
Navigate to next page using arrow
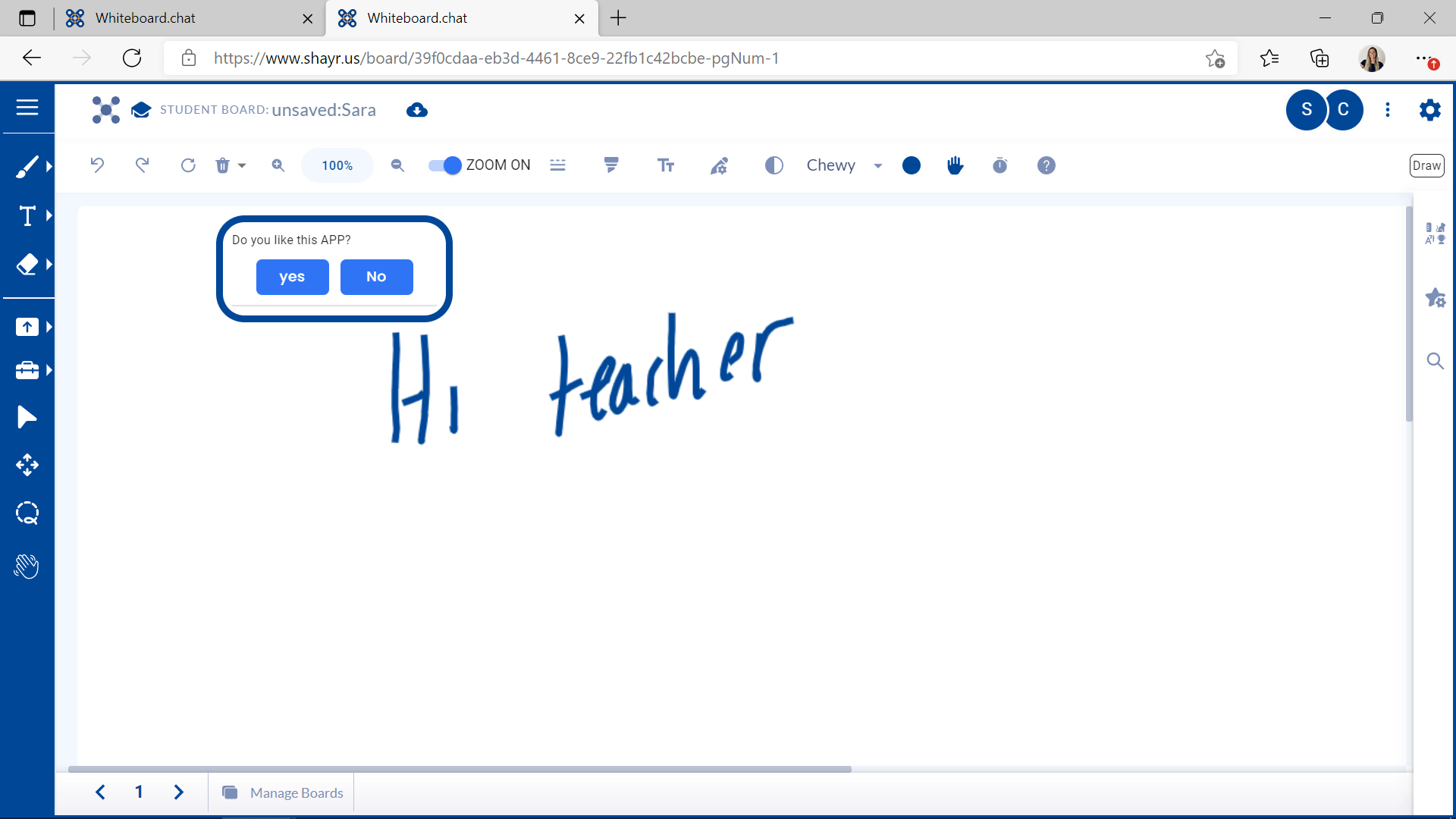tap(178, 792)
